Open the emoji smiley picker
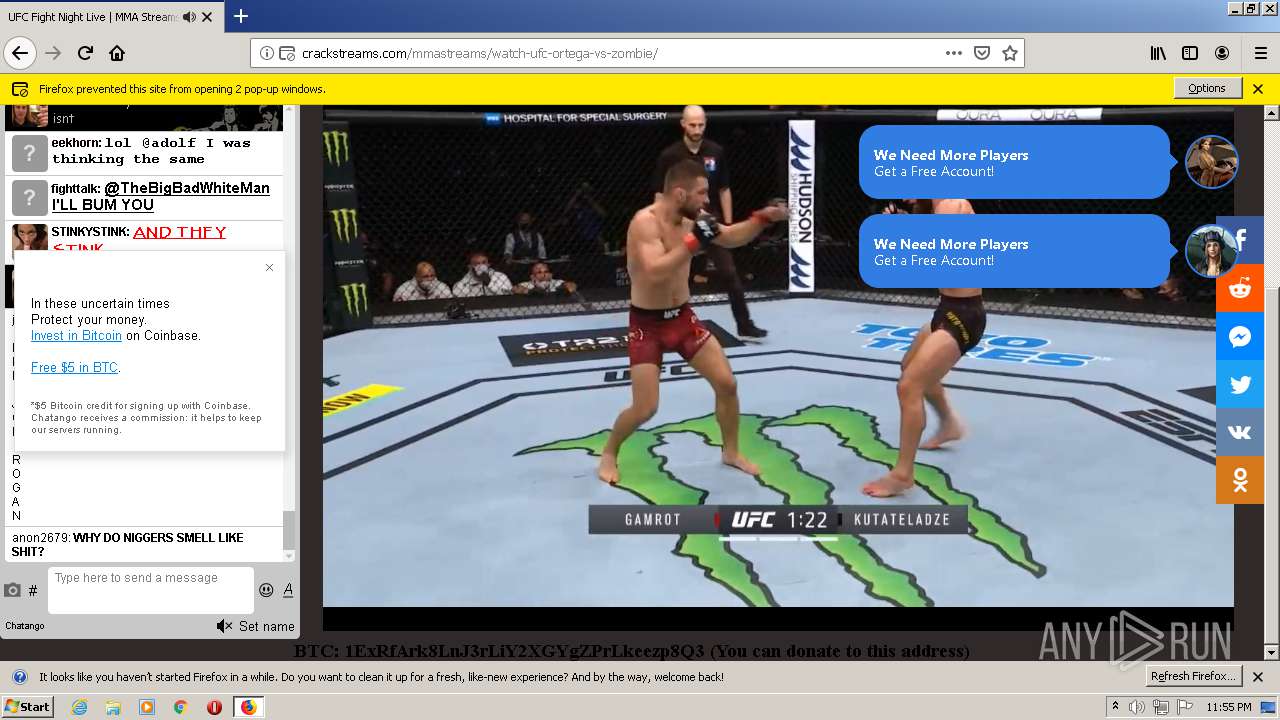1280x720 pixels. click(266, 590)
